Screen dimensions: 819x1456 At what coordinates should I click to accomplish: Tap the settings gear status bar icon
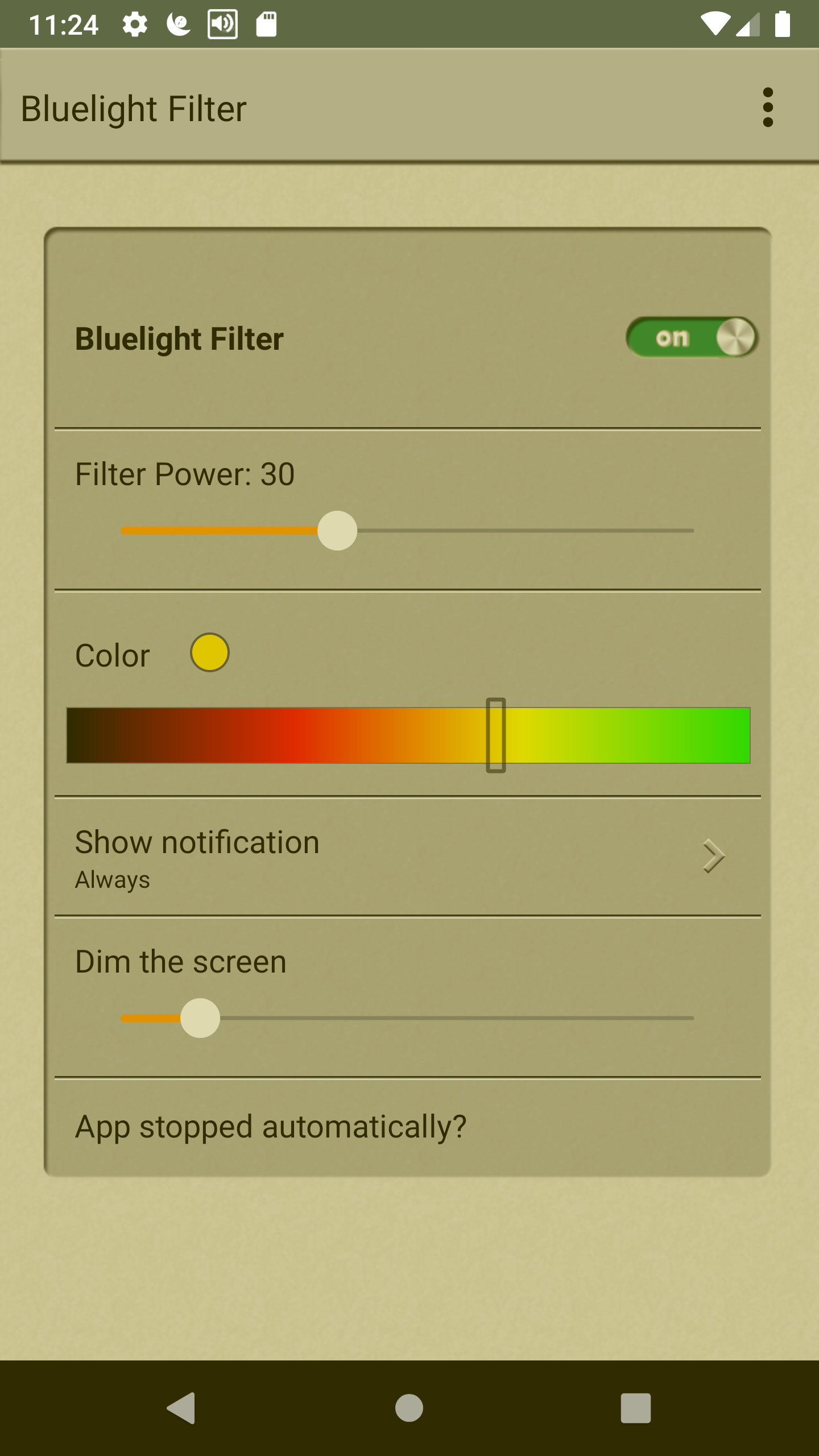click(x=135, y=24)
